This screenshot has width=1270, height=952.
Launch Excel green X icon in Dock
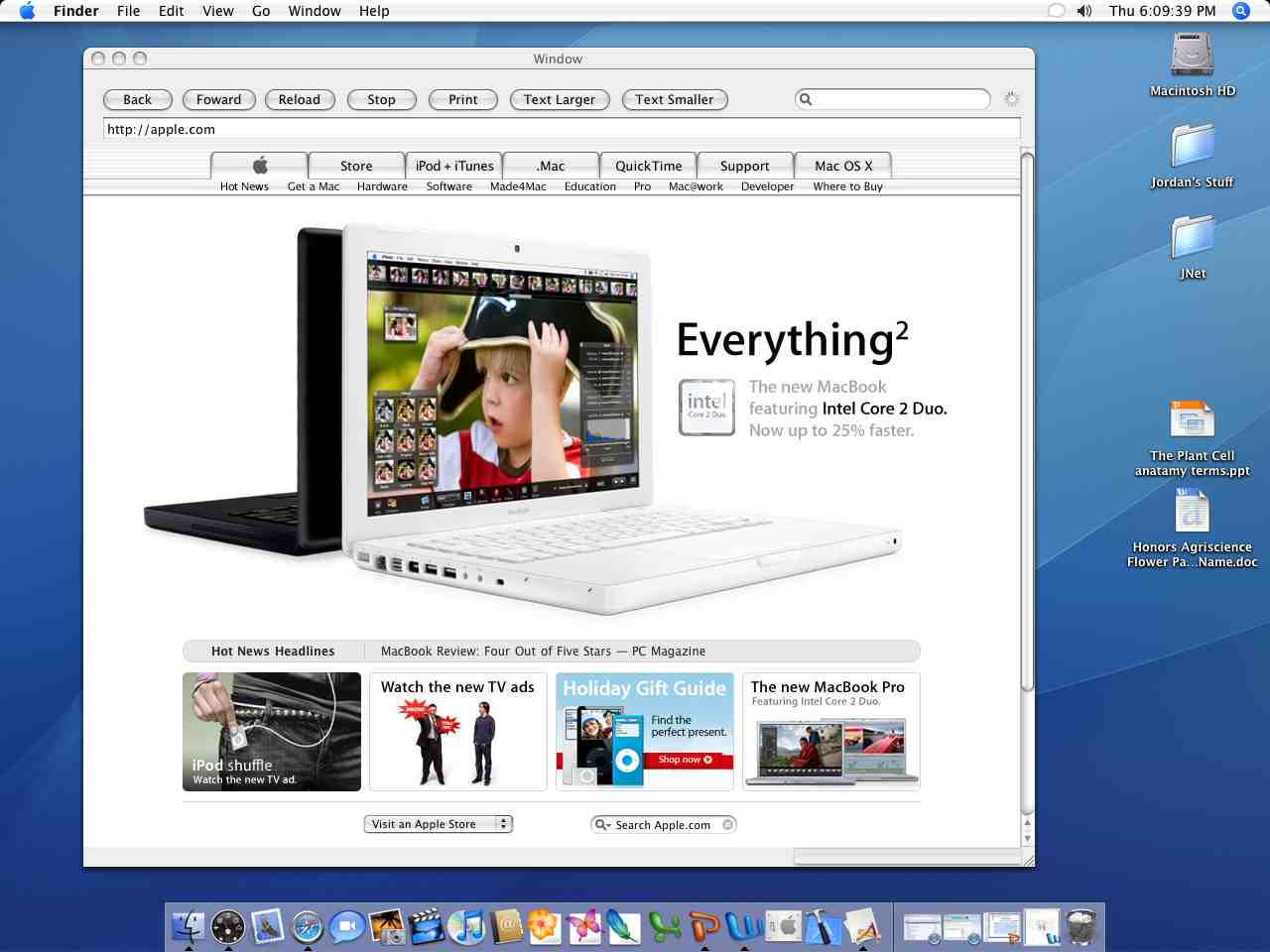pyautogui.click(x=665, y=927)
